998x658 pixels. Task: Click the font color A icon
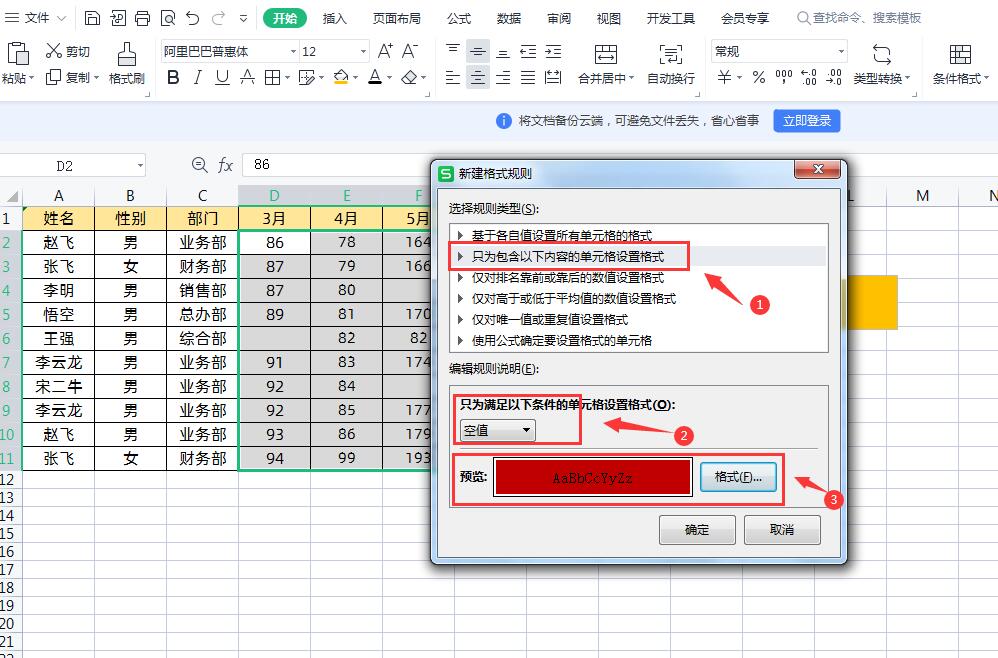[376, 78]
